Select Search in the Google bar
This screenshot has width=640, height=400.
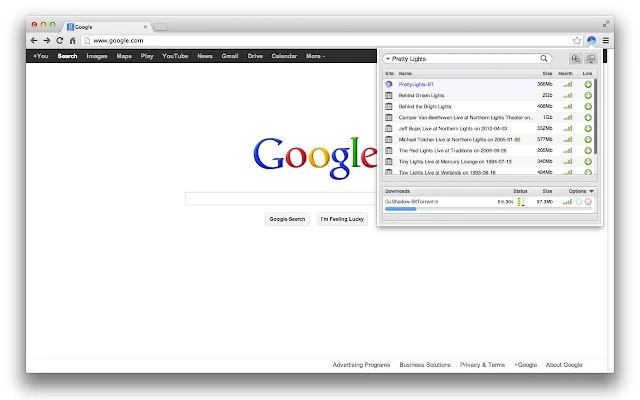(x=67, y=56)
